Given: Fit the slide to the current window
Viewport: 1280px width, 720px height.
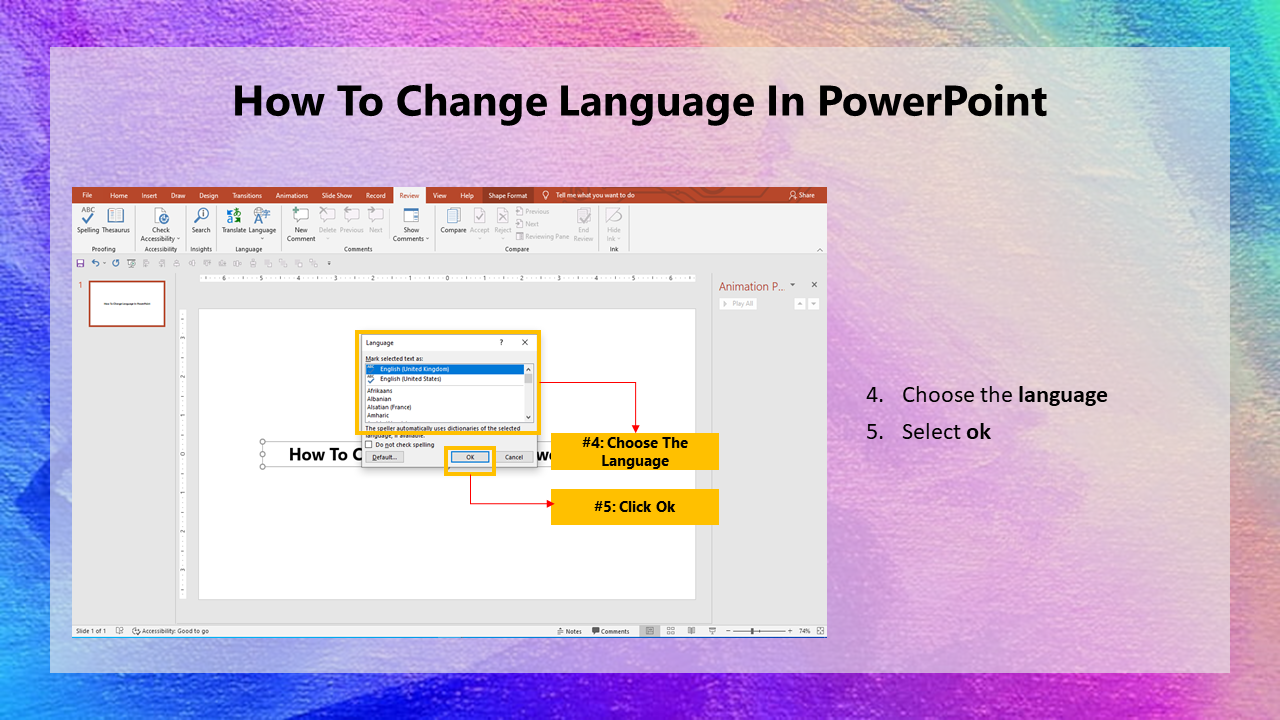Looking at the screenshot, I should (x=820, y=631).
